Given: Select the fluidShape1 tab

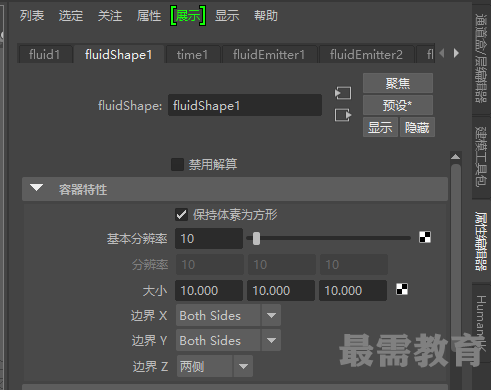Looking at the screenshot, I should click(x=119, y=54).
